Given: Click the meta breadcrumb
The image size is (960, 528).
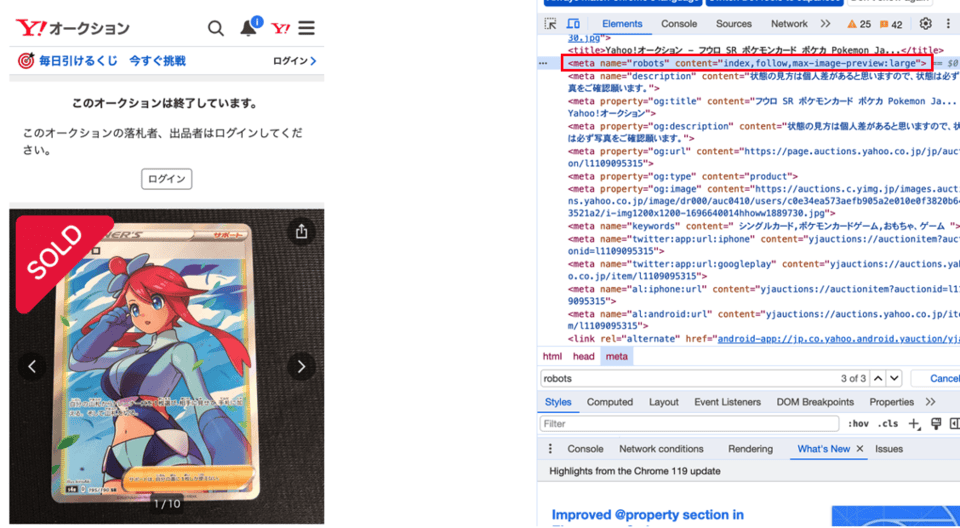Looking at the screenshot, I should (x=617, y=356).
